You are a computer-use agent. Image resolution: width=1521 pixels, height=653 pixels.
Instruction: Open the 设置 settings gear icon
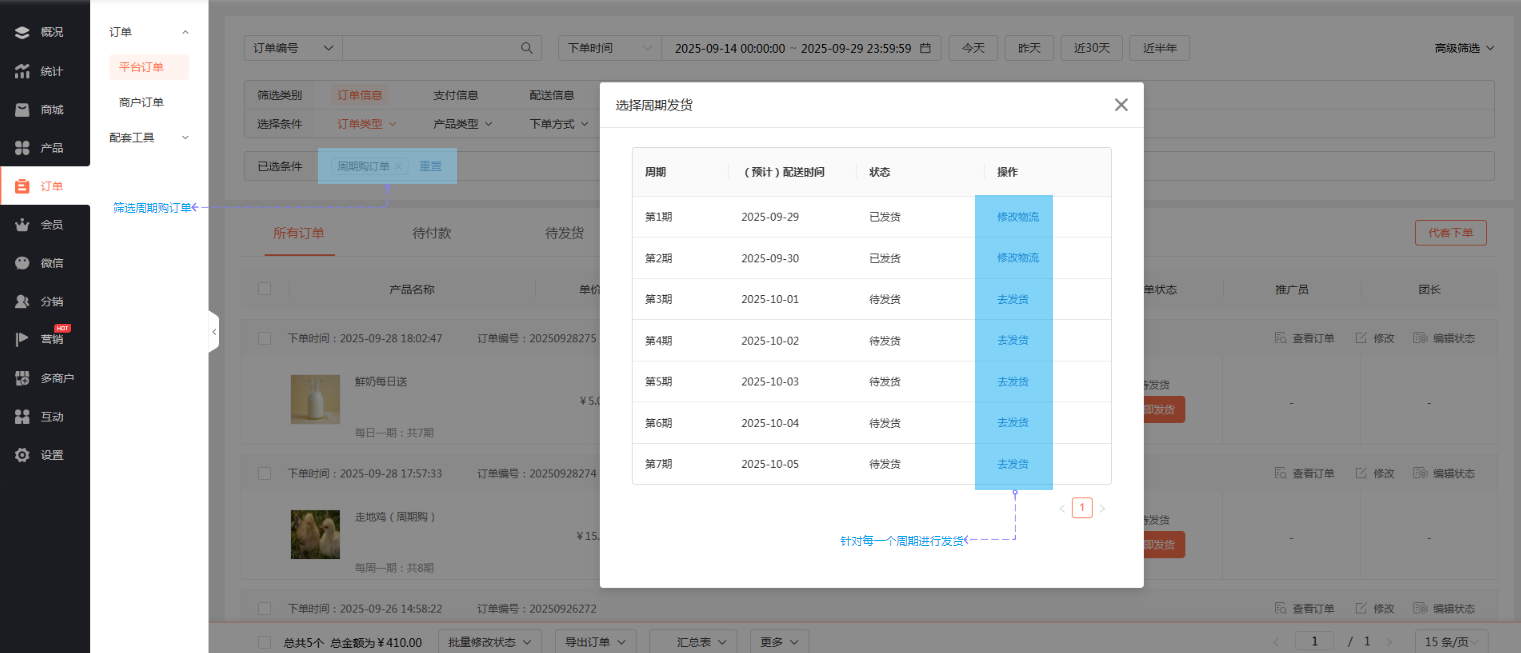[22, 455]
